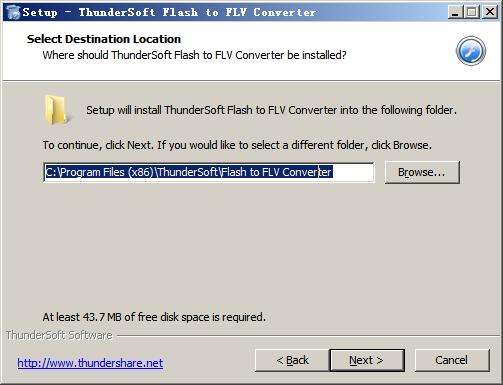The width and height of the screenshot is (503, 385).
Task: Go back with the < Back button
Action: [x=292, y=360]
